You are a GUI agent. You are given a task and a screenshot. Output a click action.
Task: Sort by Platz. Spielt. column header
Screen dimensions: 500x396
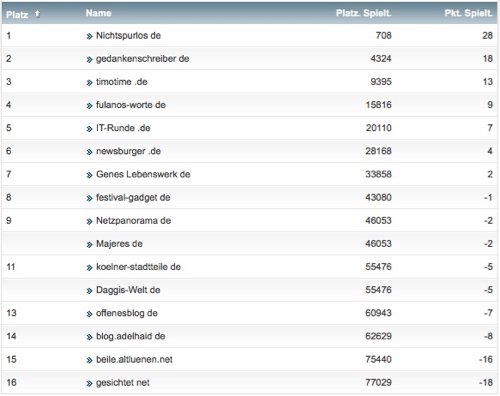coord(364,13)
